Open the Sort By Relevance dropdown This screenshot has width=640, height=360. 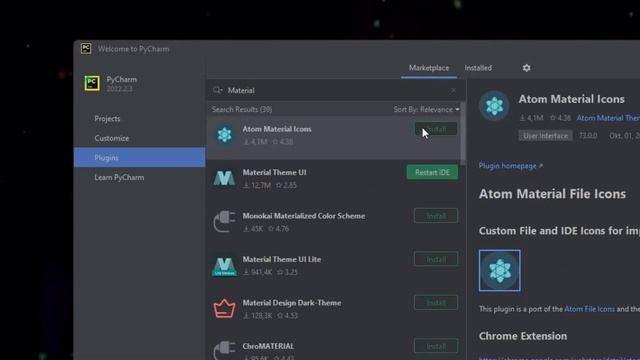[x=426, y=109]
